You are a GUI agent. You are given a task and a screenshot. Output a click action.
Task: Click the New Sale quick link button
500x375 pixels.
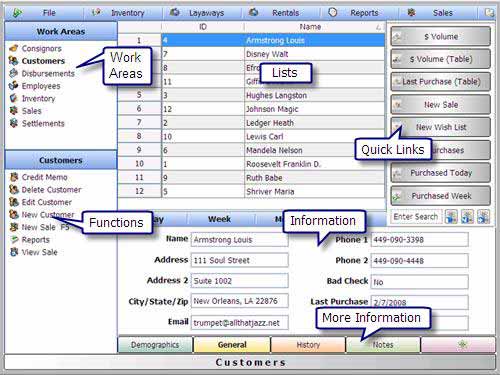441,104
